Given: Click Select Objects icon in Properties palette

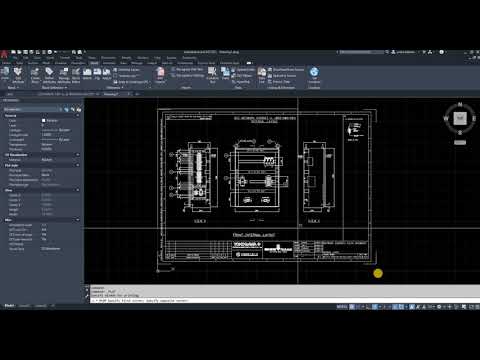Looking at the screenshot, I should tap(73, 109).
